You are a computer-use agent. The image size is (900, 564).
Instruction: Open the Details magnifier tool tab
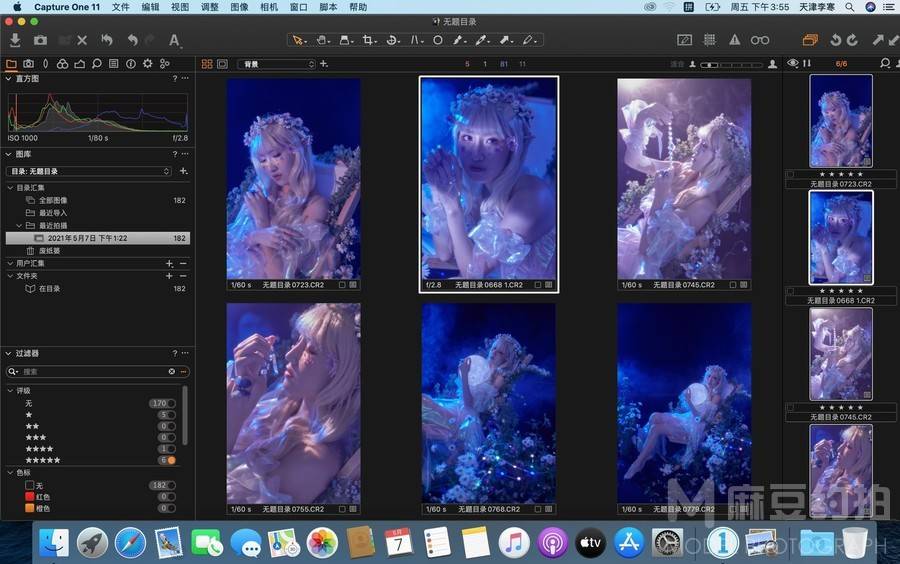(97, 64)
